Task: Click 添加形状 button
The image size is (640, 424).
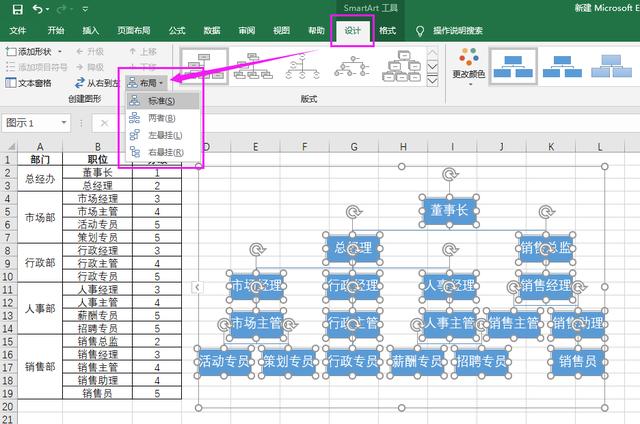Action: click(x=29, y=52)
